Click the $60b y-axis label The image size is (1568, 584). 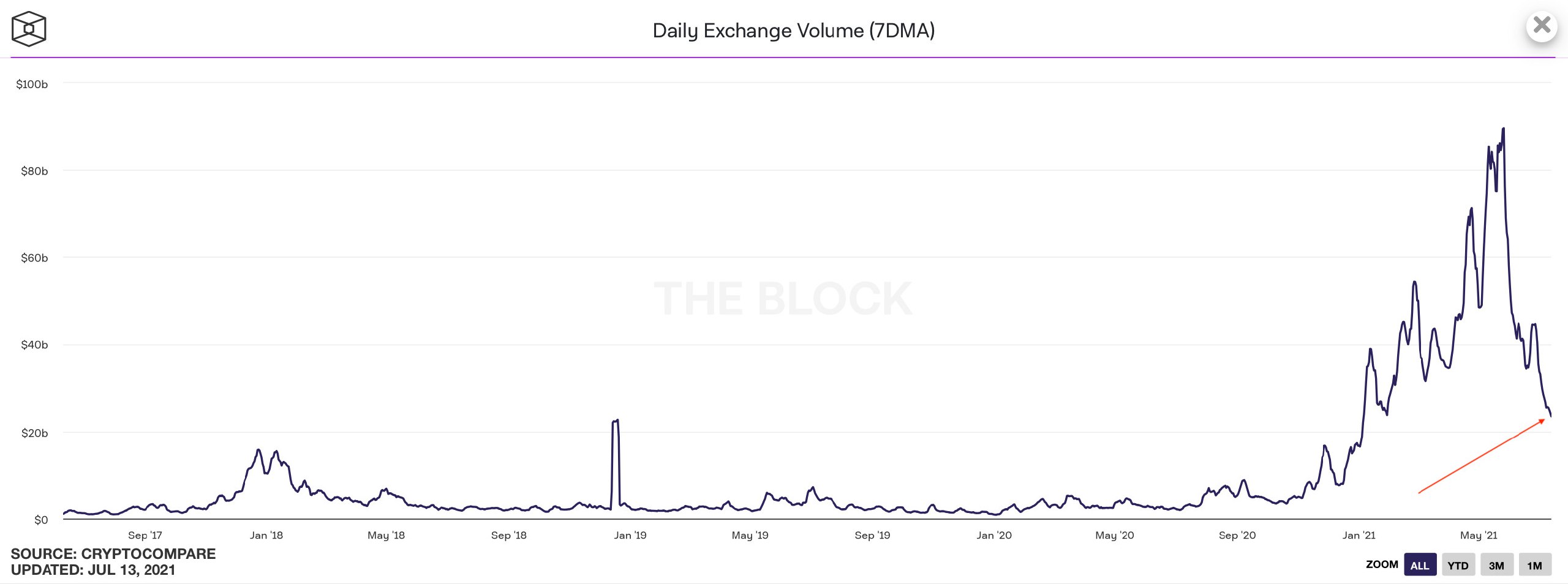[x=34, y=258]
